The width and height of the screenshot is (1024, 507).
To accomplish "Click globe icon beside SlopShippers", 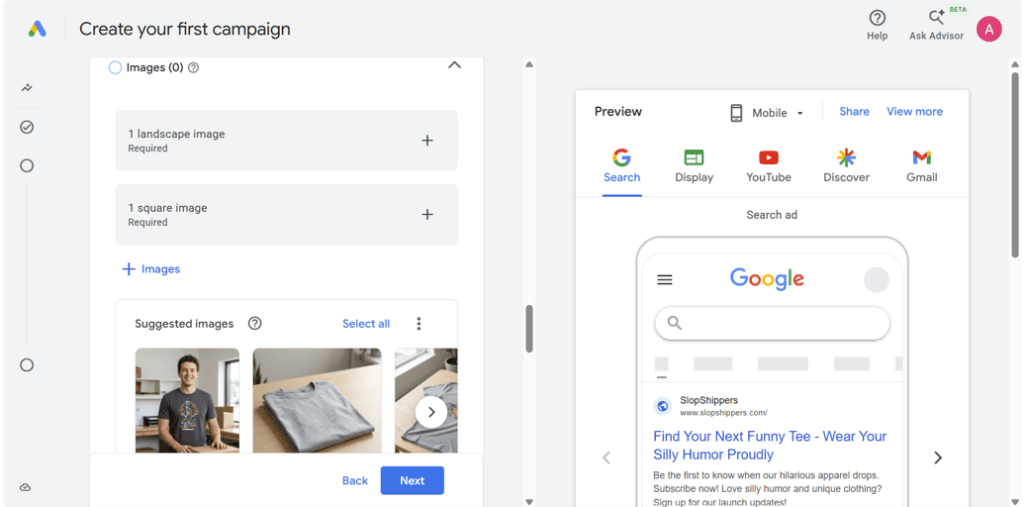I will click(x=663, y=406).
